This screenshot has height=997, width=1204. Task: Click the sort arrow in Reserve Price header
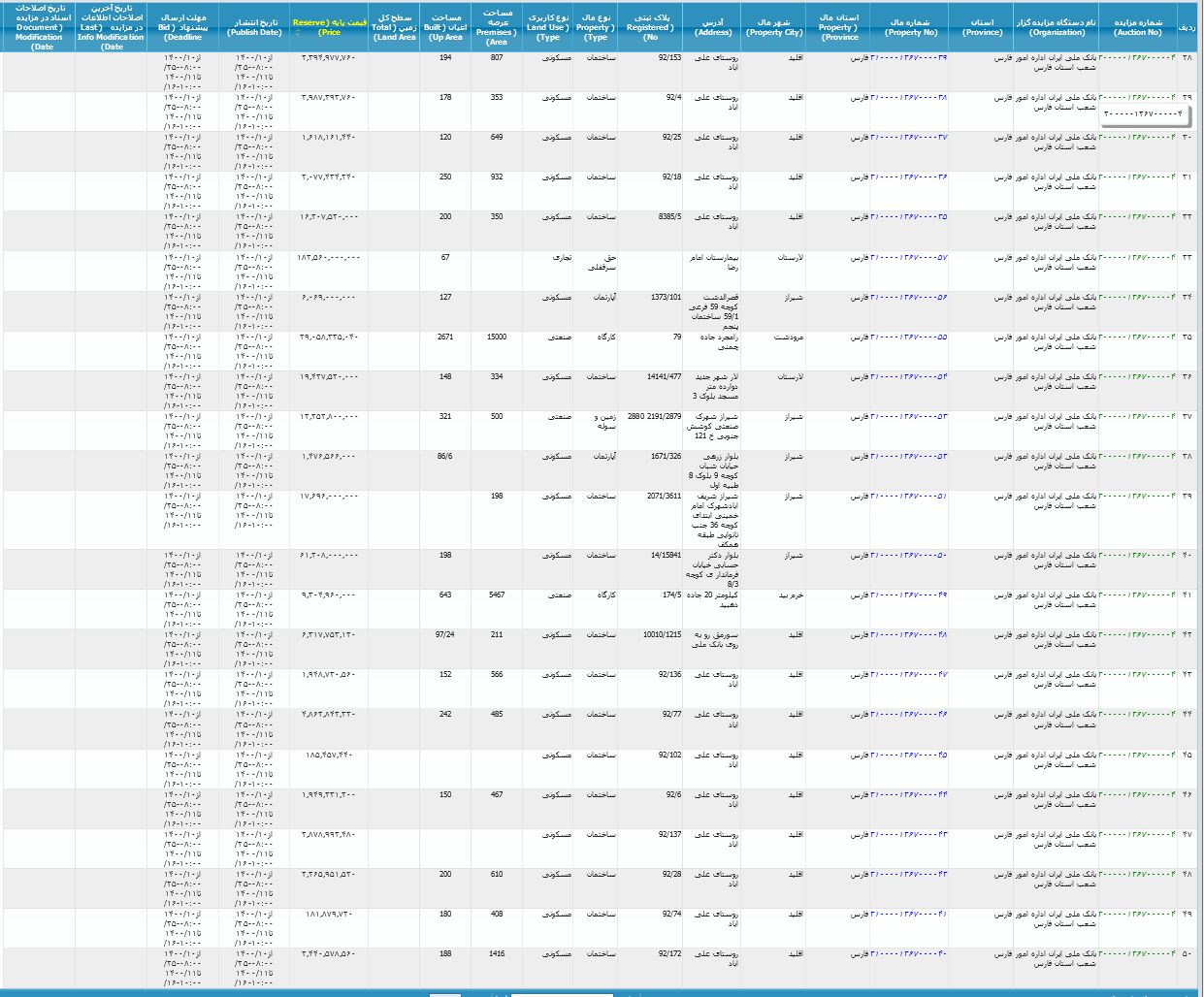point(298,33)
